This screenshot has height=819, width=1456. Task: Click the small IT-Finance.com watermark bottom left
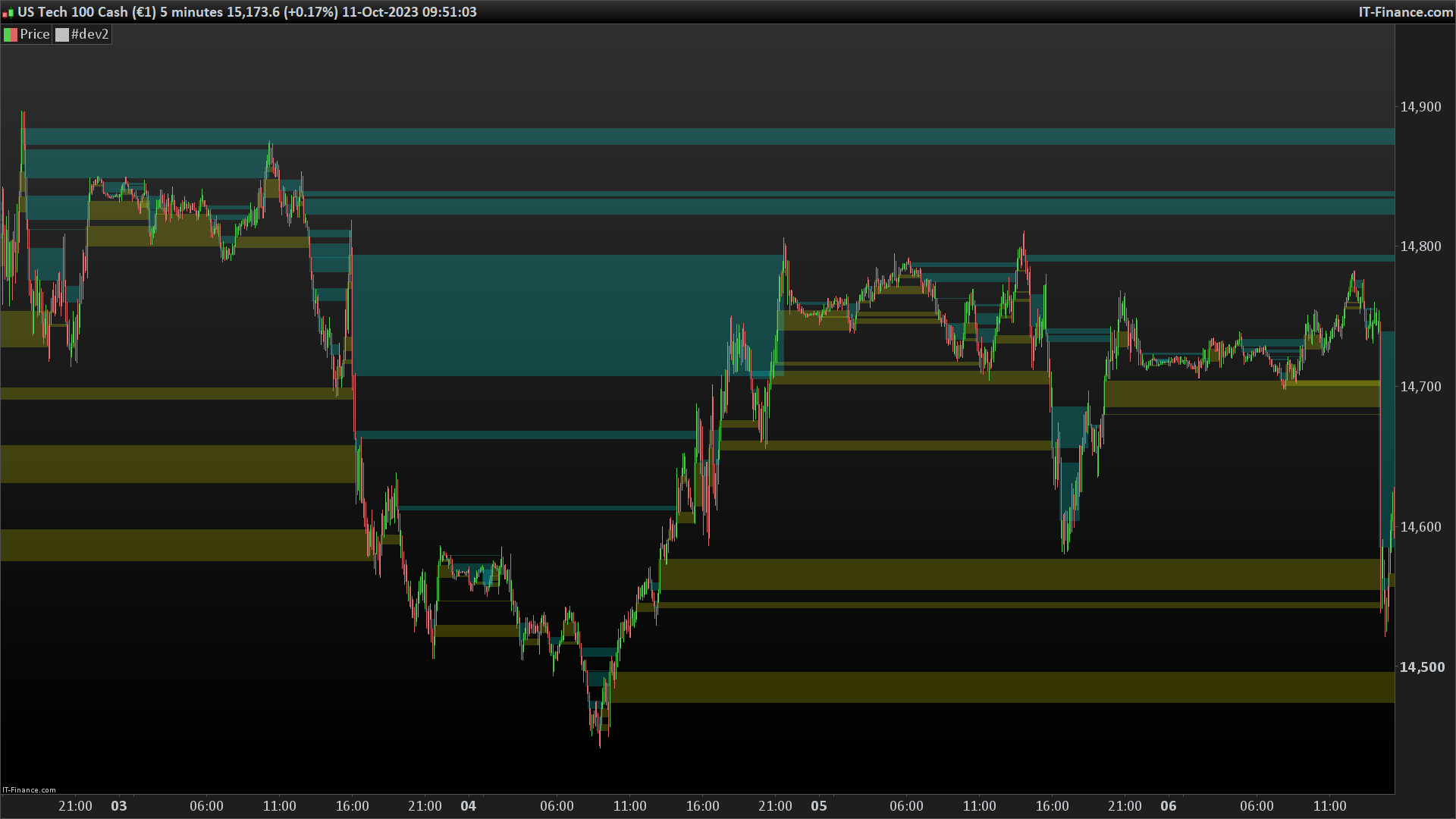point(29,789)
